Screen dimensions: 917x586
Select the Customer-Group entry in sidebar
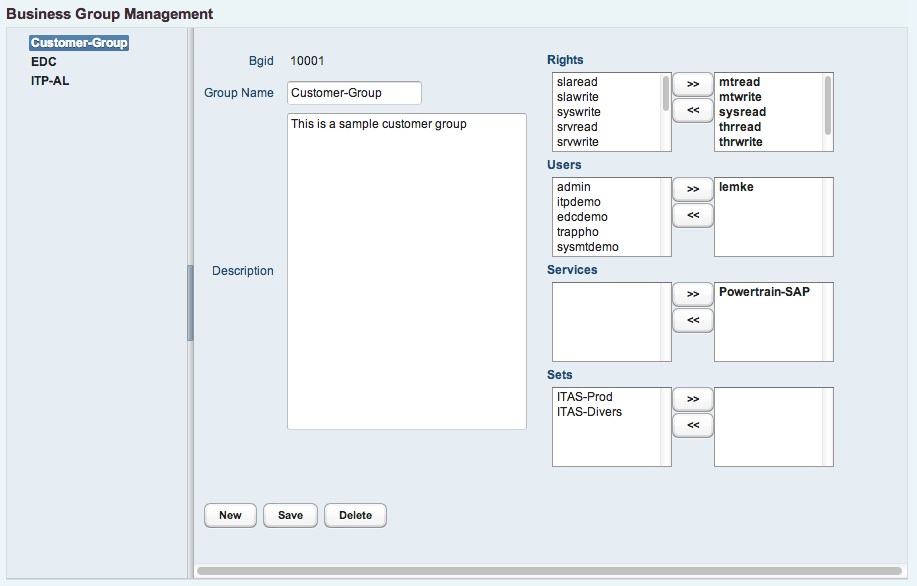[x=79, y=43]
